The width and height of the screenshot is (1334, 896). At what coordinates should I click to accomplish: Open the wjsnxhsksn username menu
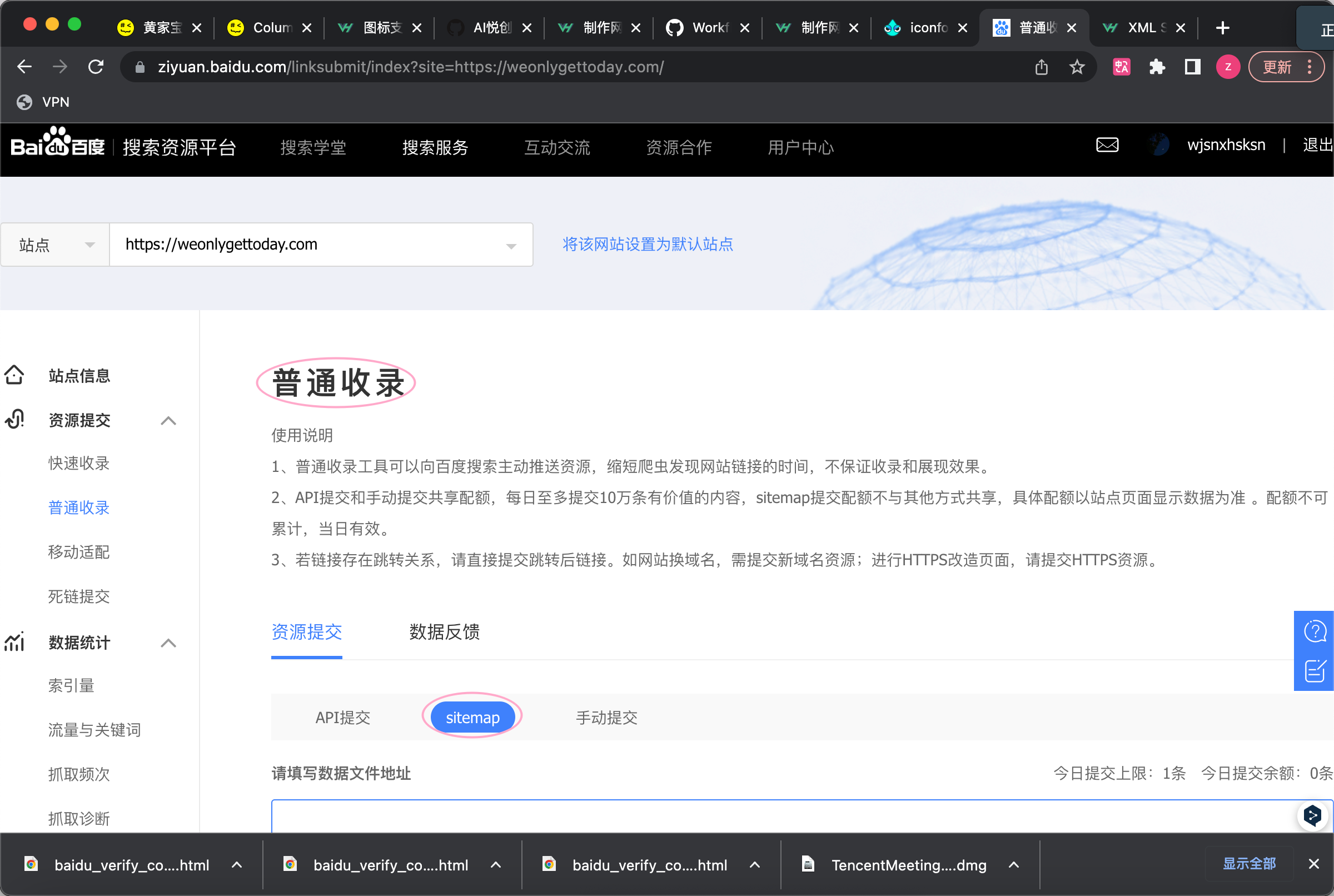pyautogui.click(x=1226, y=145)
